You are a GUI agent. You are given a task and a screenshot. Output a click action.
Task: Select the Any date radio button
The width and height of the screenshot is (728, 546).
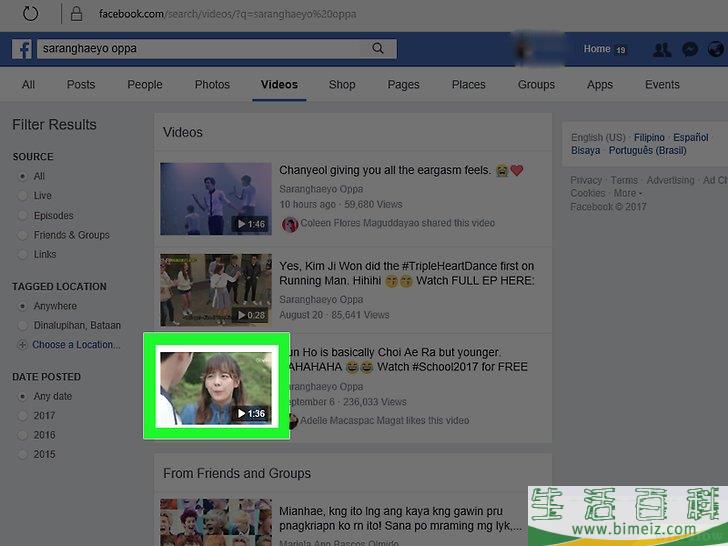pos(22,396)
